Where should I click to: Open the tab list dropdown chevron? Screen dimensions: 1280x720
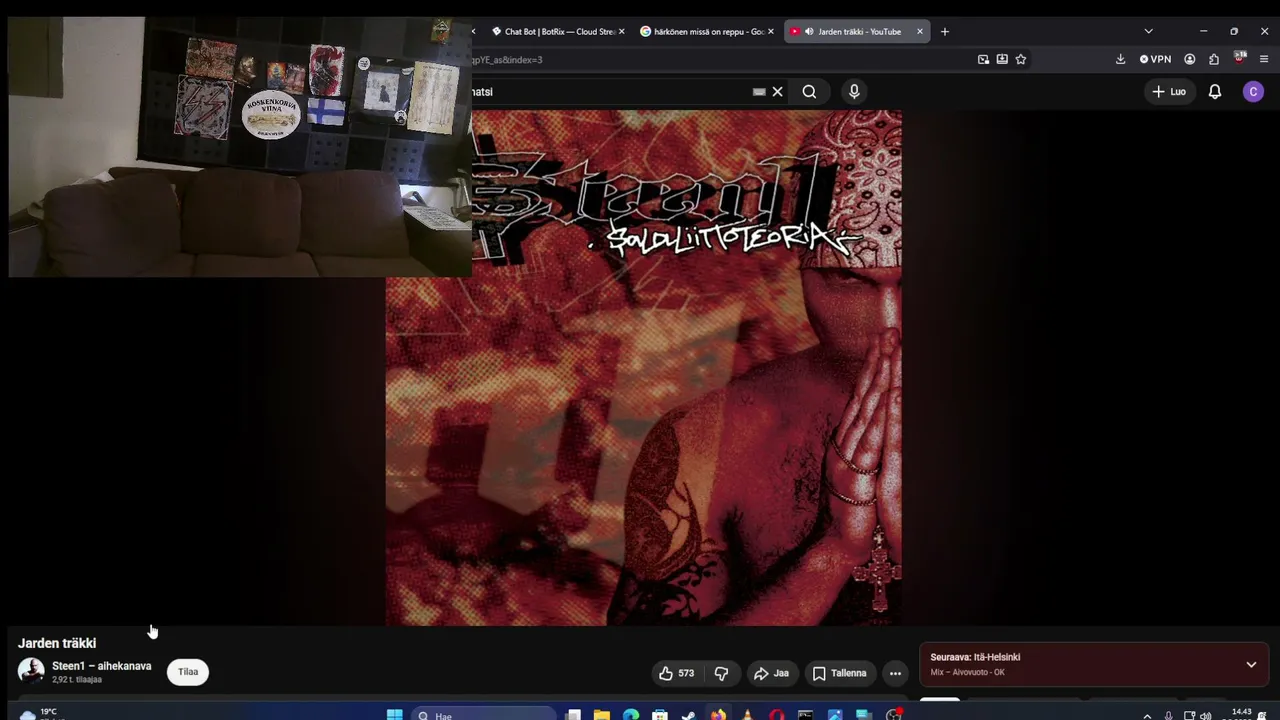point(1148,32)
